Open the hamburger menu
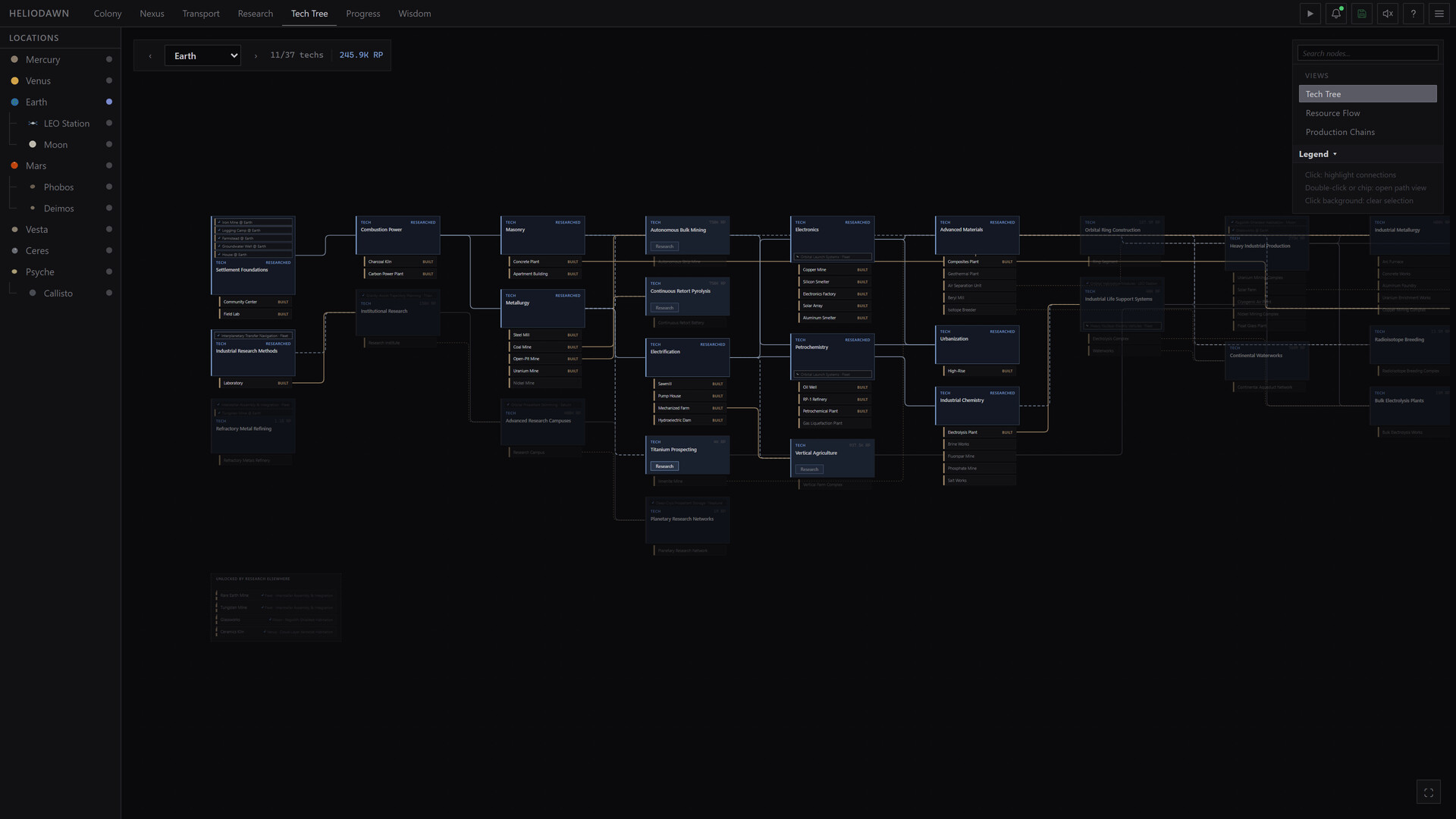 pyautogui.click(x=1439, y=14)
